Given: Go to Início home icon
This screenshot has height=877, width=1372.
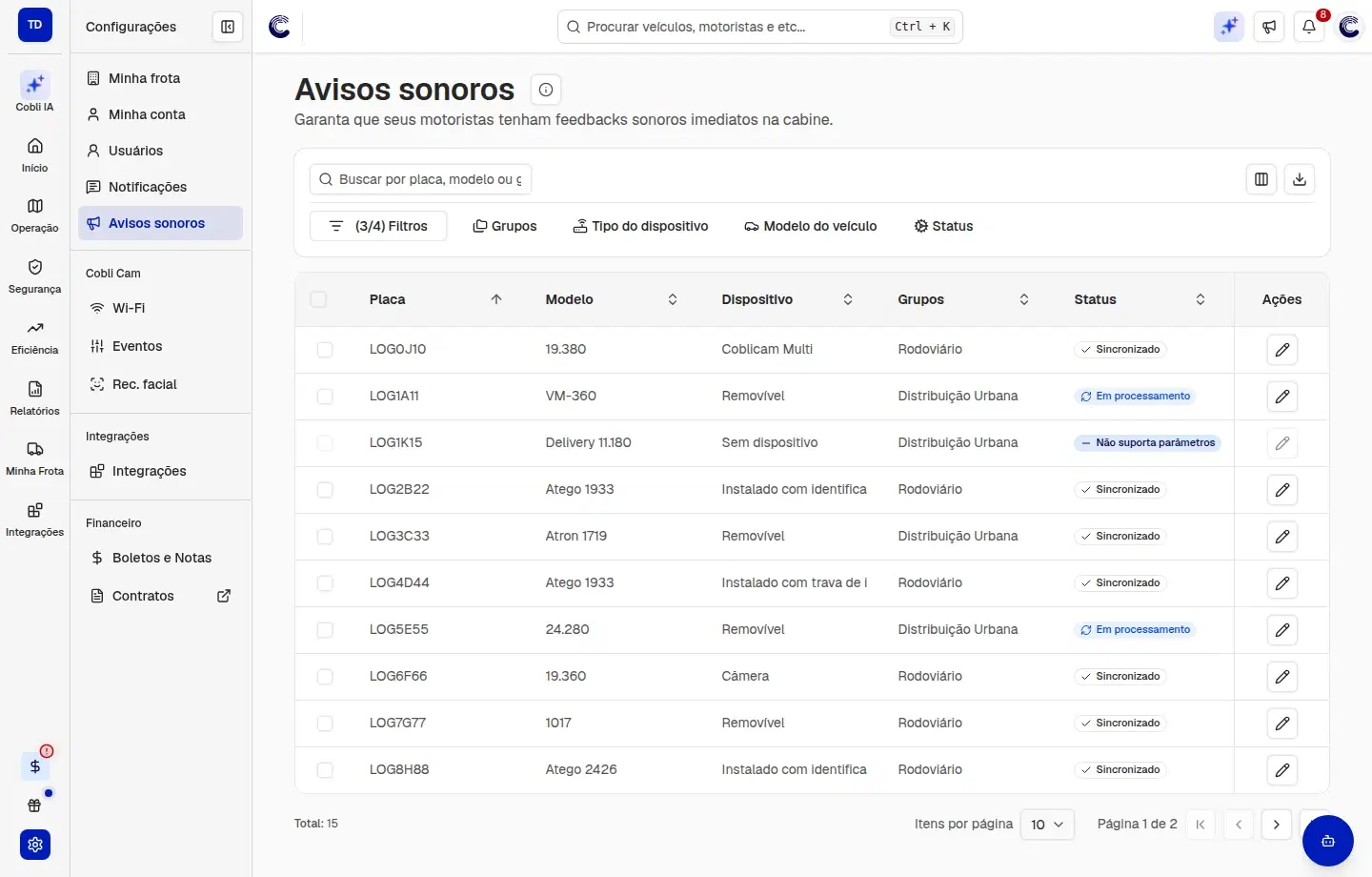Looking at the screenshot, I should click(35, 153).
